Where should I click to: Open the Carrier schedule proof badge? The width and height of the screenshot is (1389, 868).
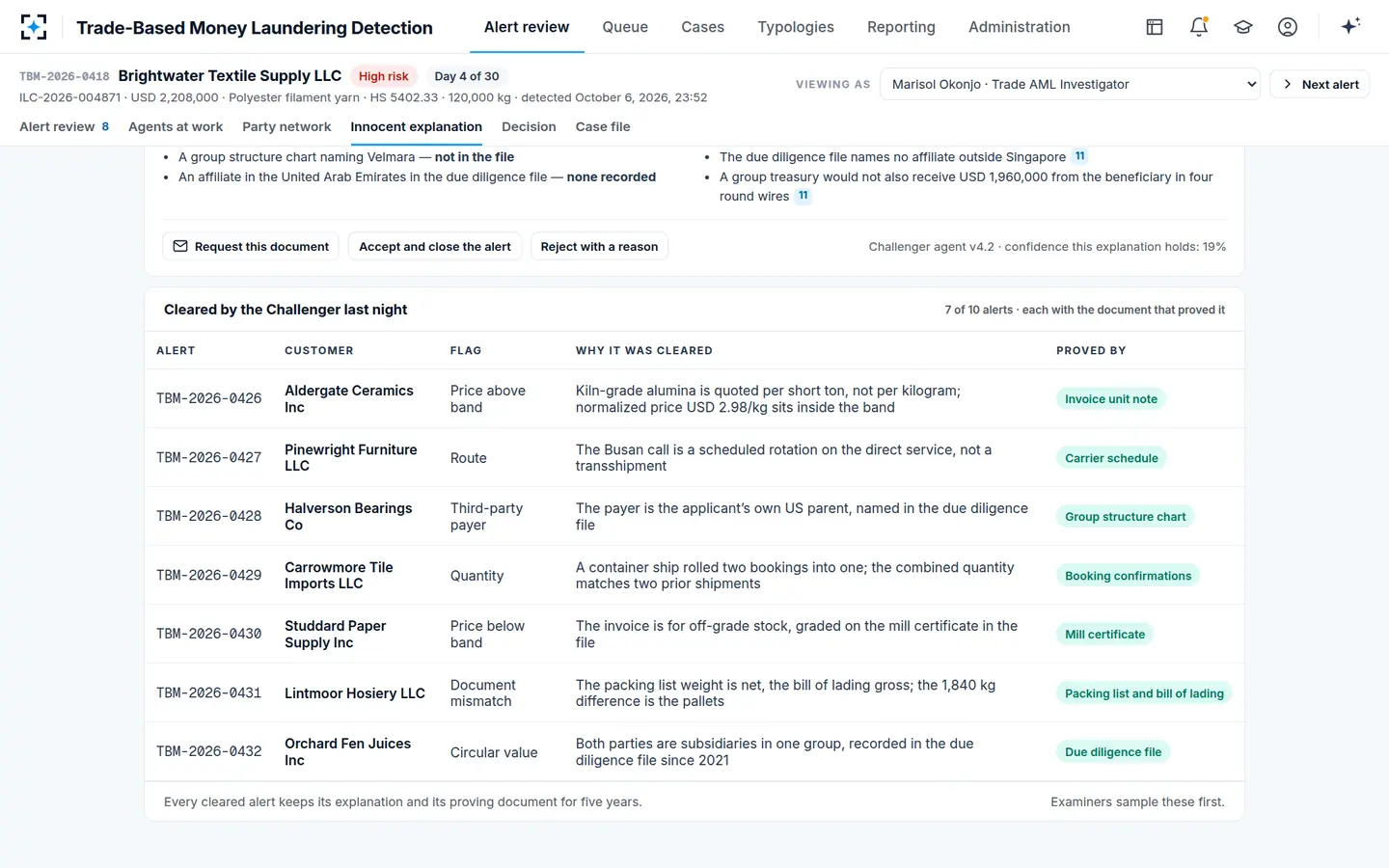point(1111,458)
